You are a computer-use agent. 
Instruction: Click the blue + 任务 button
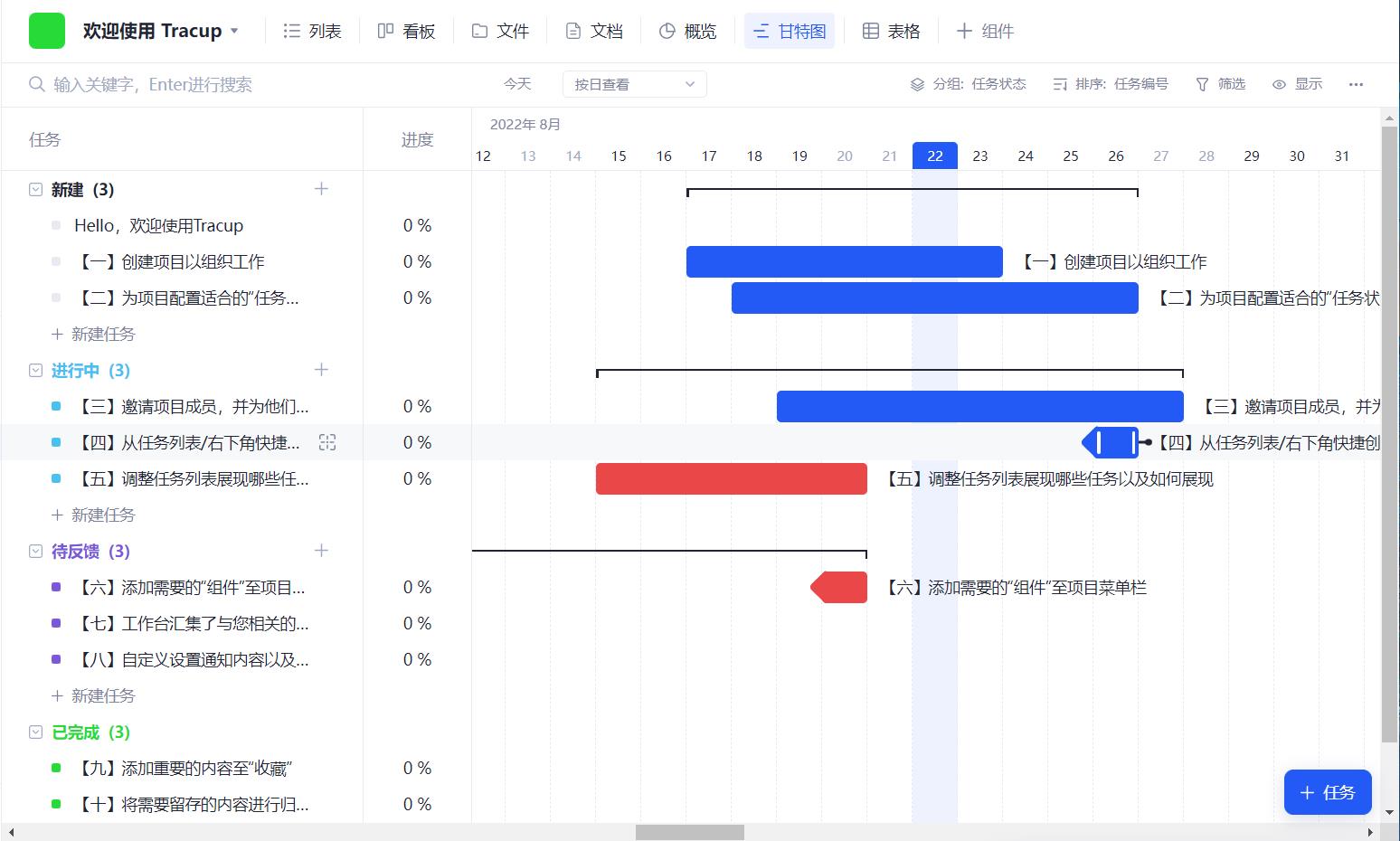tap(1327, 792)
